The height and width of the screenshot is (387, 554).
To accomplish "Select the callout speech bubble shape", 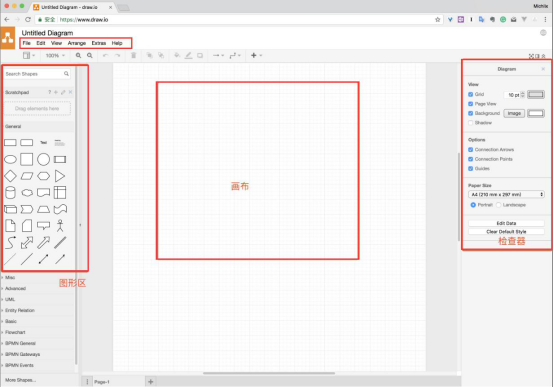I will click(x=43, y=225).
